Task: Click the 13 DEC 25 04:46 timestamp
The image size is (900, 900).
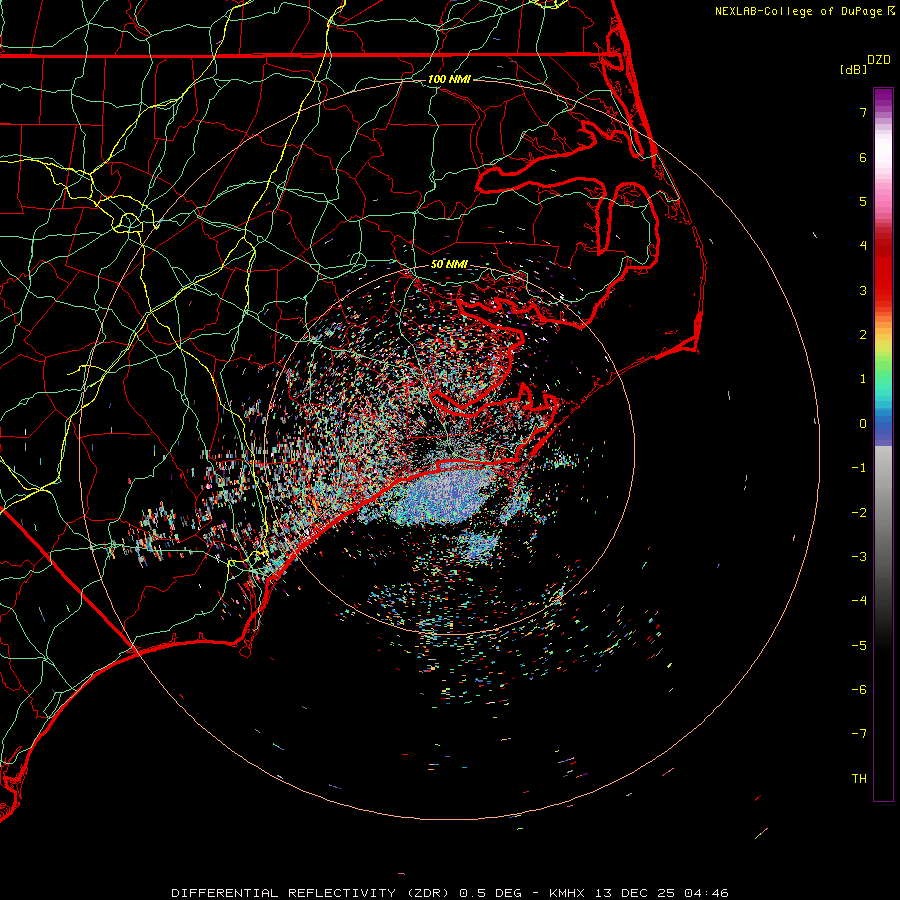Action: (662, 893)
